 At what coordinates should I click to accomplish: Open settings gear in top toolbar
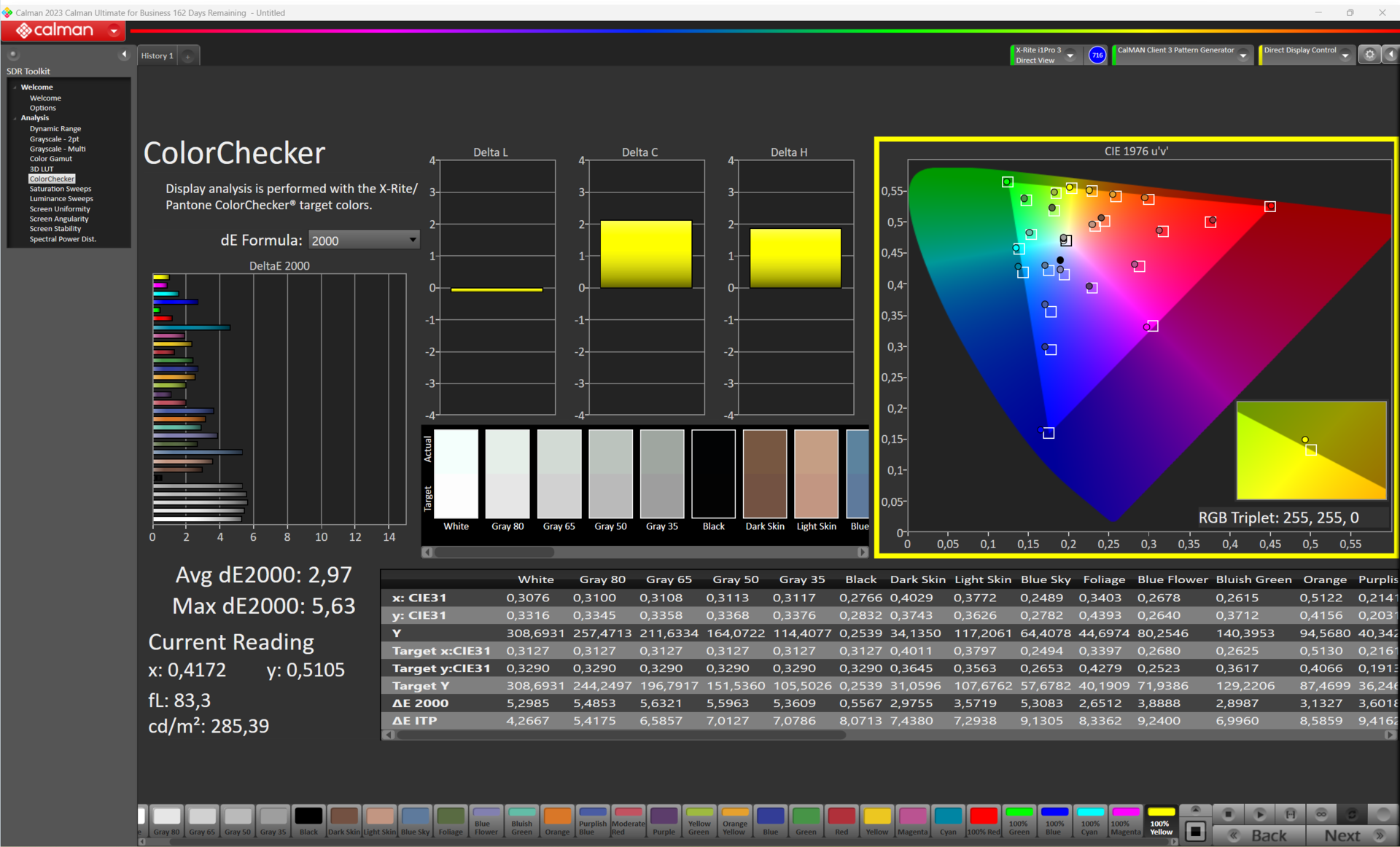tap(1369, 55)
